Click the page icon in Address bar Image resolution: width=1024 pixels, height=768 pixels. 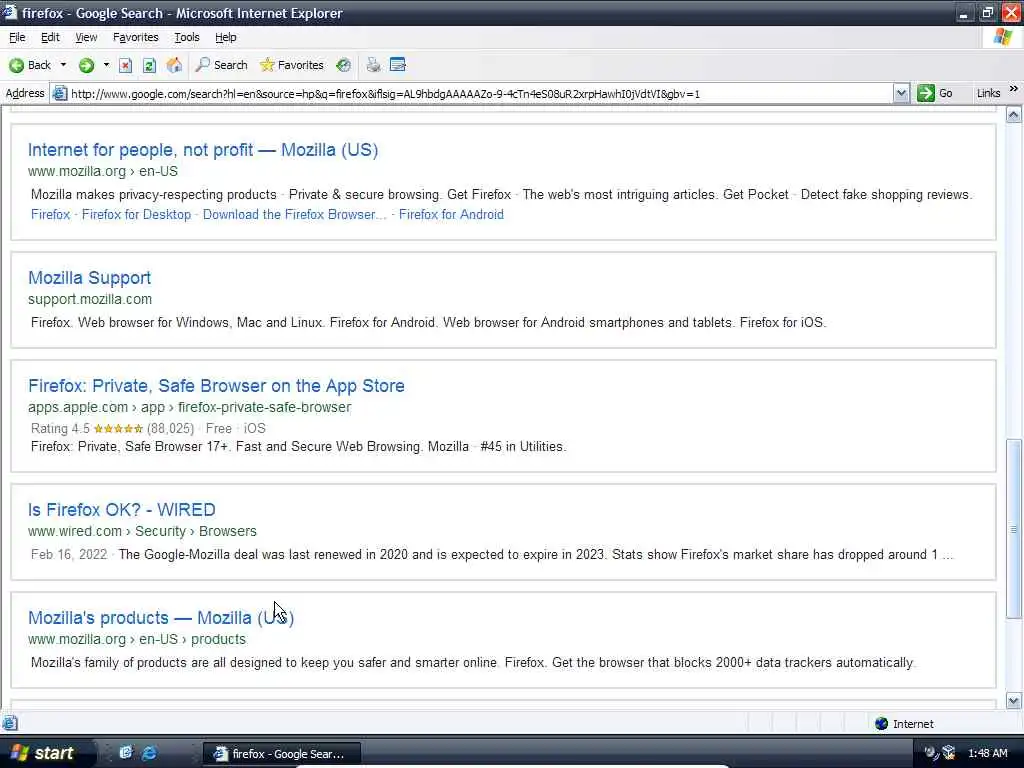coord(59,93)
